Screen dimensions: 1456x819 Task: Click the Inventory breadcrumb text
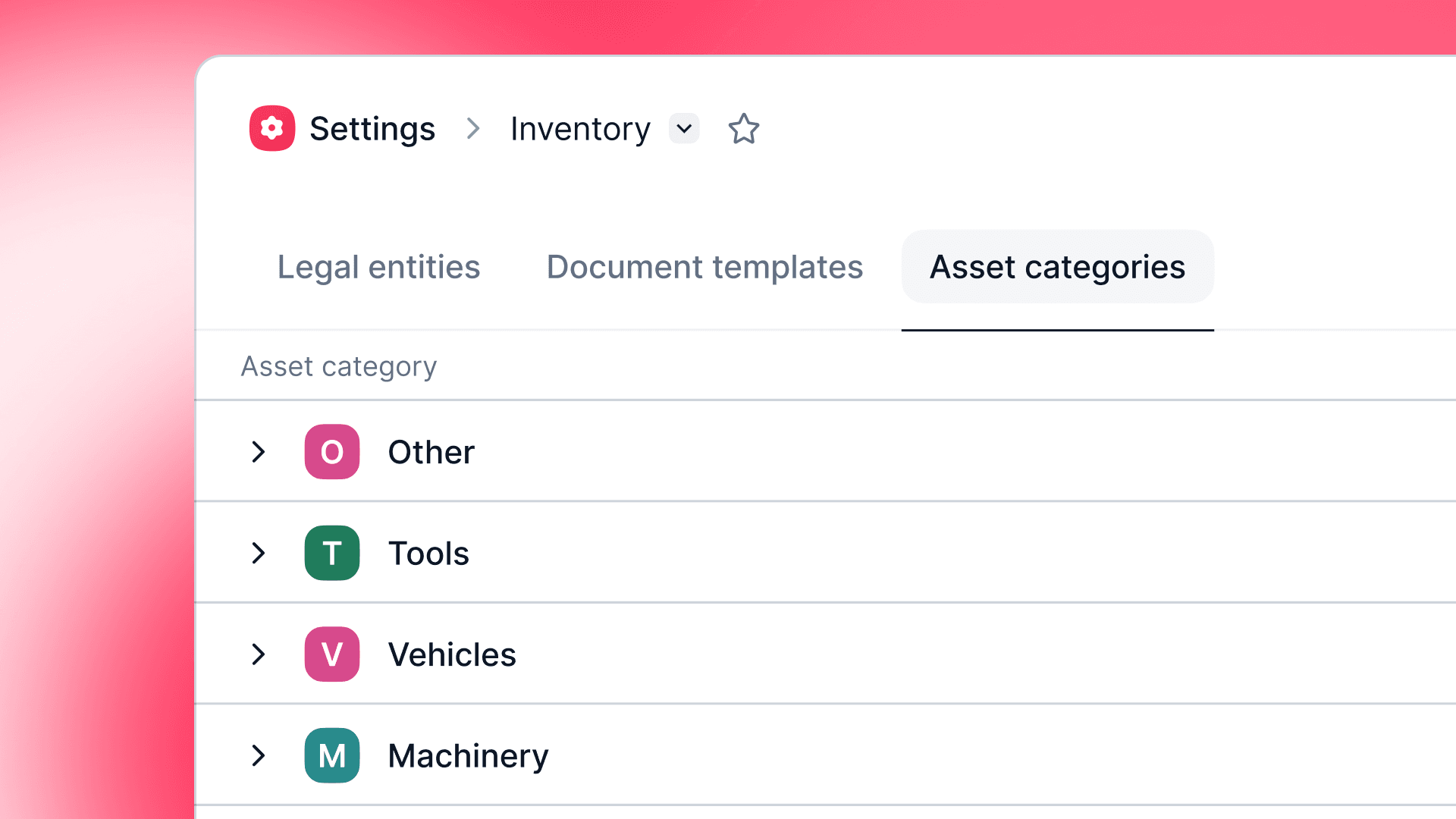point(580,129)
